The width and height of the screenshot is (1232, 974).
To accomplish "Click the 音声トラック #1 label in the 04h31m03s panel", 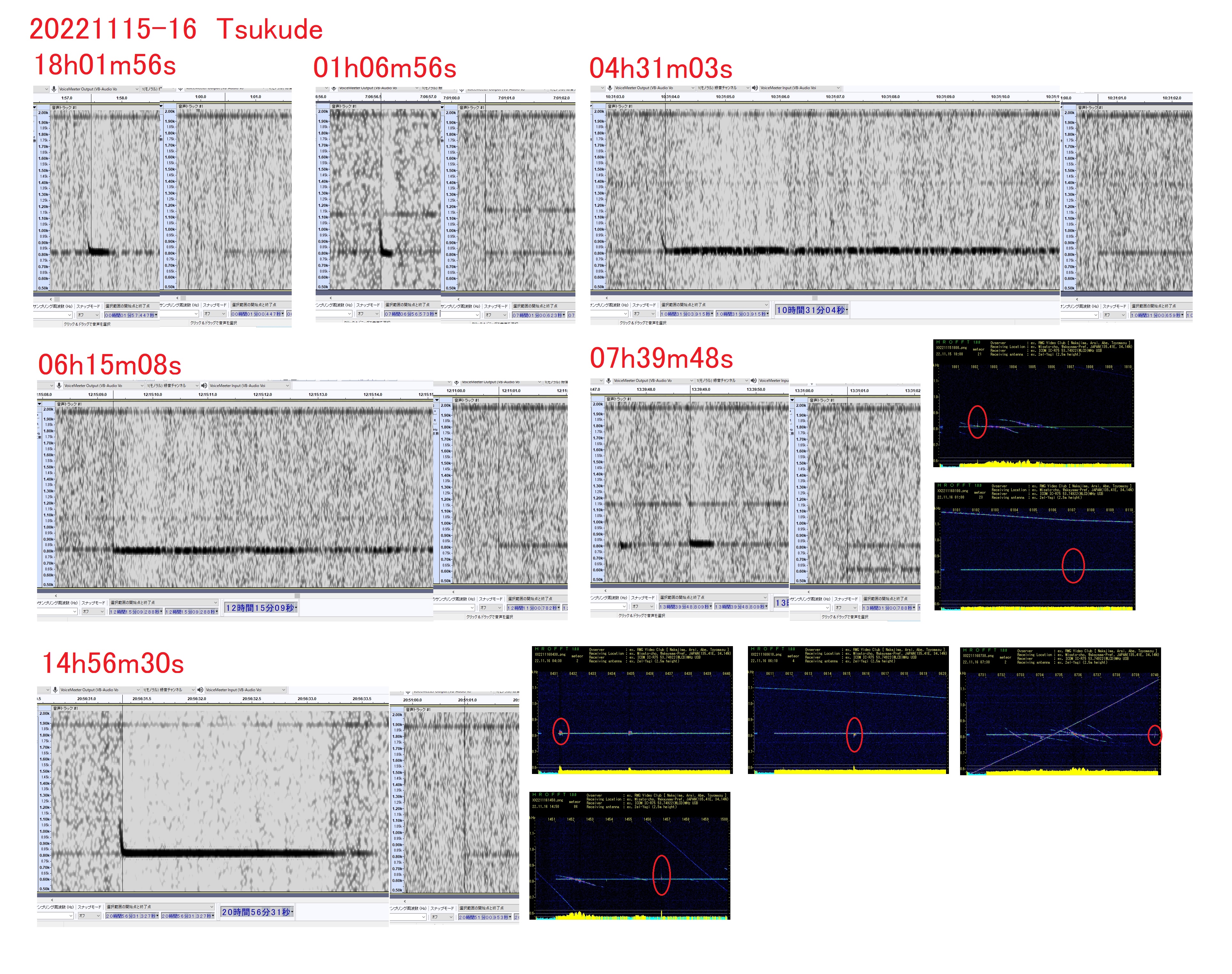I will pos(620,106).
